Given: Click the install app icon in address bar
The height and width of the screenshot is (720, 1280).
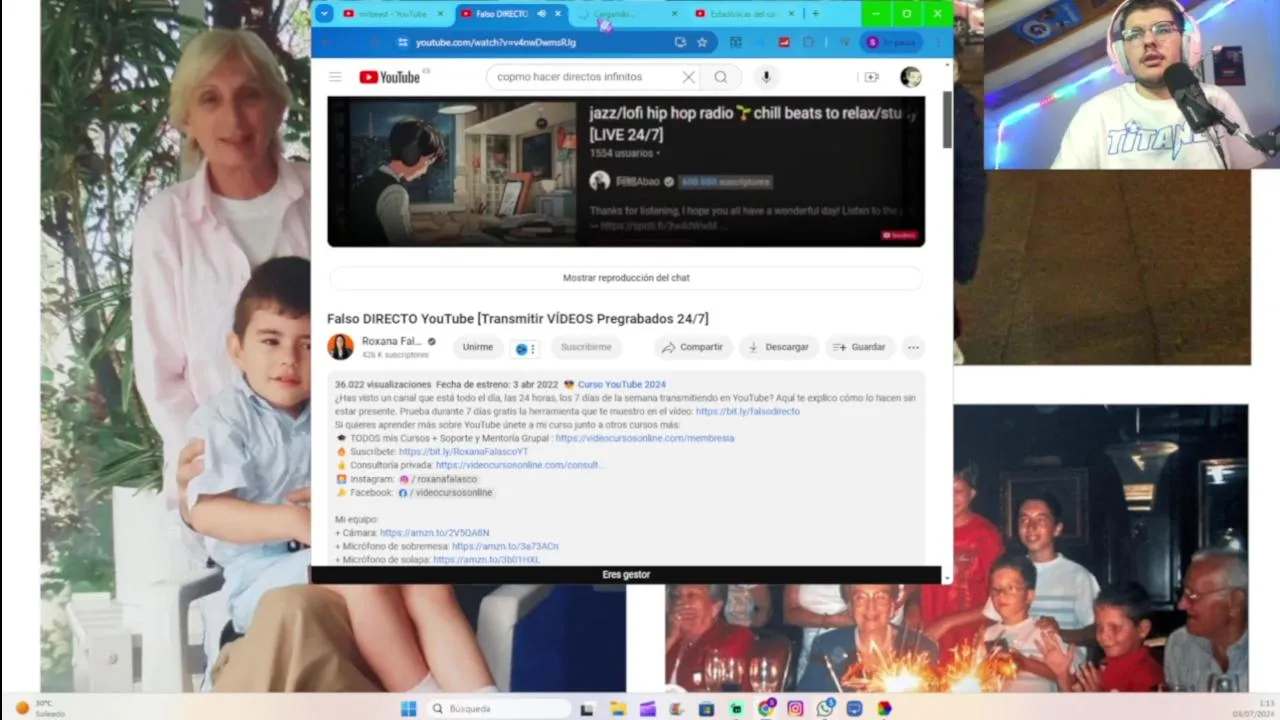Looking at the screenshot, I should [680, 42].
